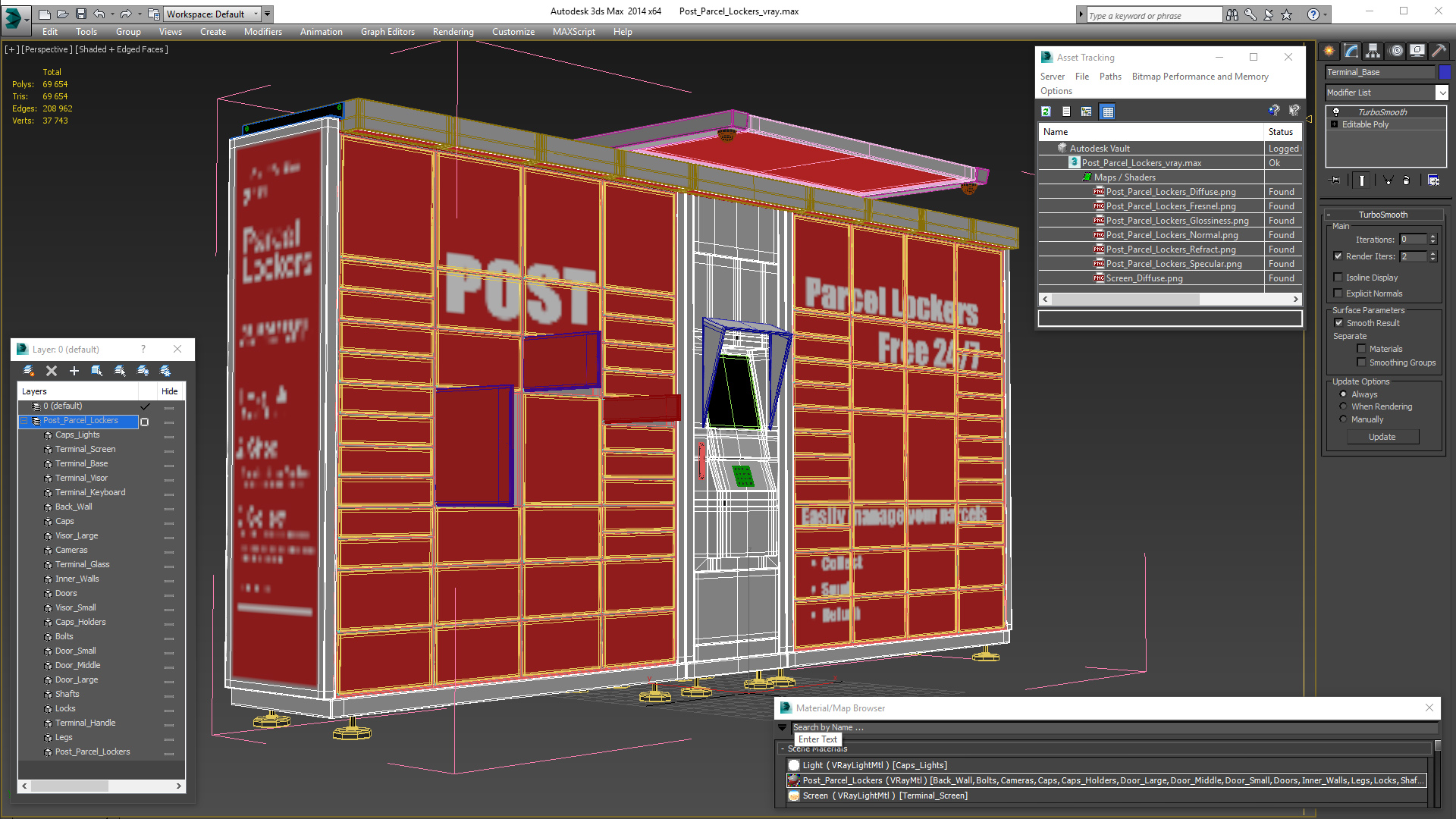Select Manually update option
The image size is (1456, 819).
1344,419
